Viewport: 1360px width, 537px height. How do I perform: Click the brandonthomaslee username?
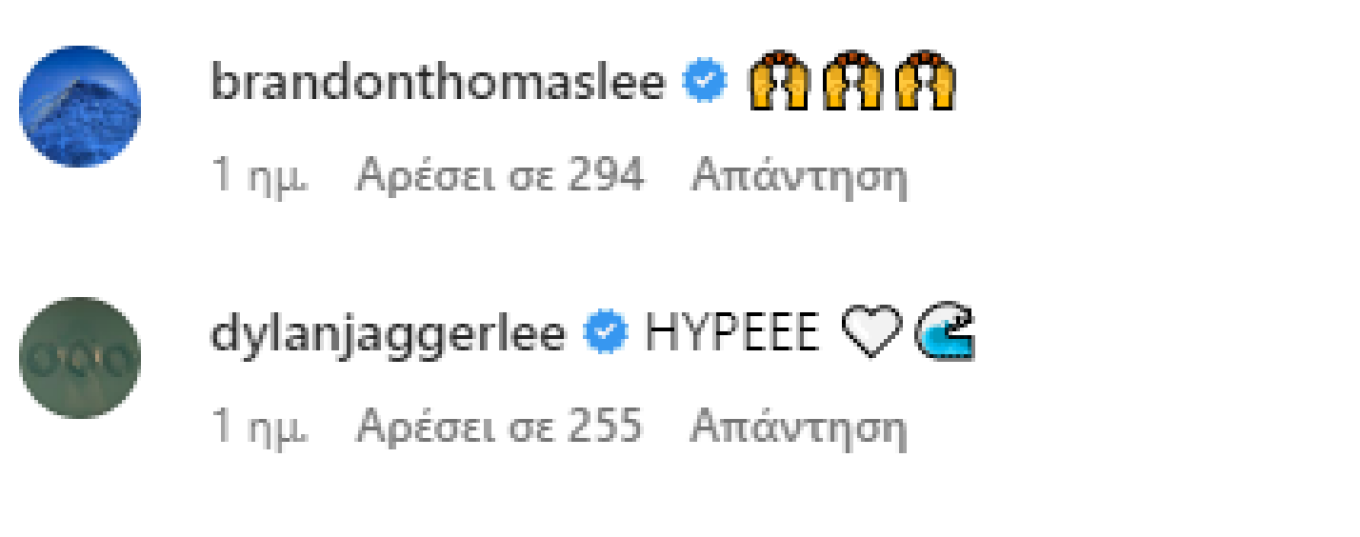coord(438,82)
